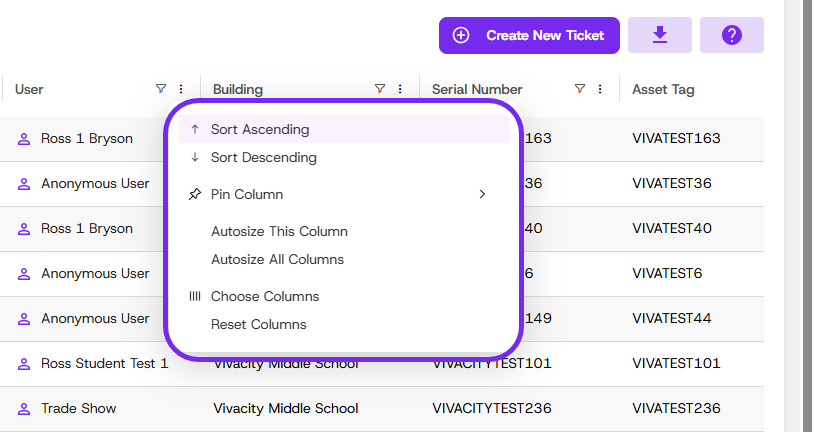Open the Building column three-dot menu

tap(400, 89)
